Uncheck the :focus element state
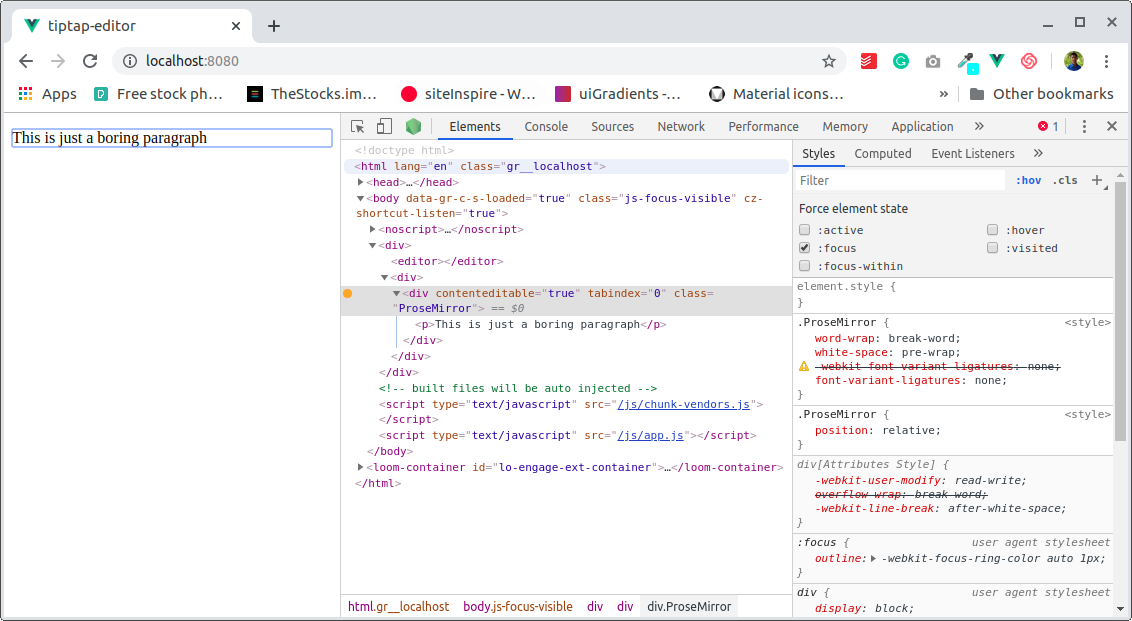Viewport: 1132px width, 621px height. 804,248
